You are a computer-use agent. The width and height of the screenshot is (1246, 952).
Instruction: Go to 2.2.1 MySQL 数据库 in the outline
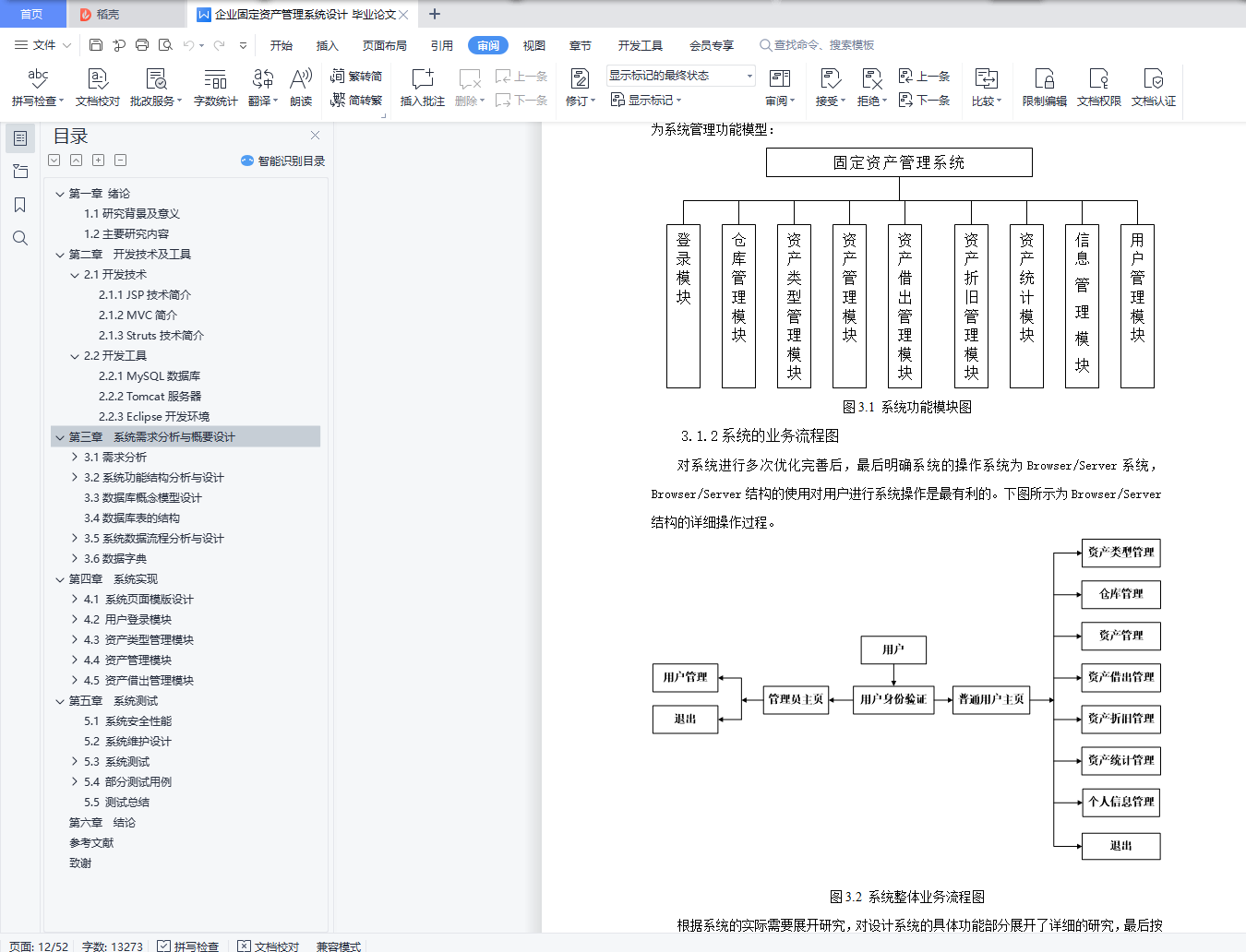(x=150, y=376)
